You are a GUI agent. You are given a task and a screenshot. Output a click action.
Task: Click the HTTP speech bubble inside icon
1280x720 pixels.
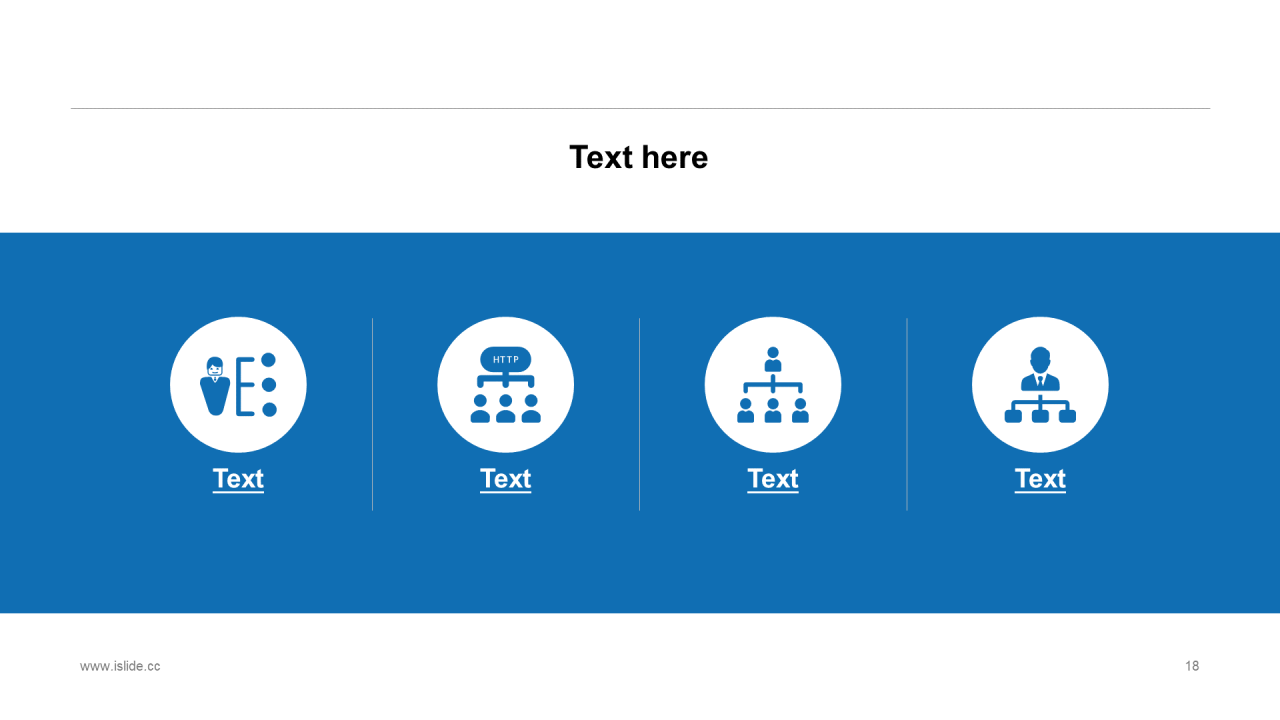coord(506,359)
